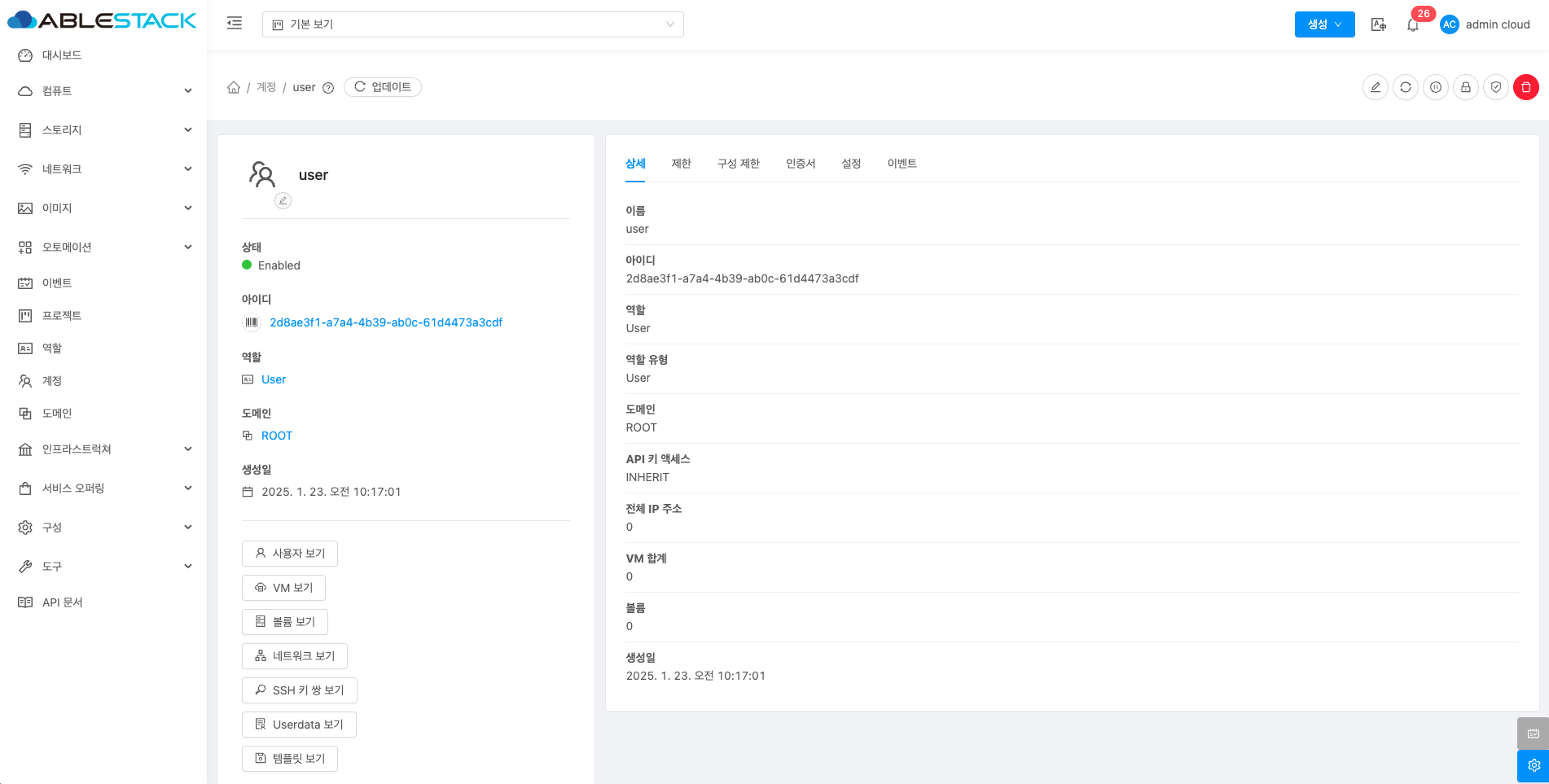This screenshot has height=784, width=1549.
Task: Click the 사용자 보기 button
Action: point(290,554)
